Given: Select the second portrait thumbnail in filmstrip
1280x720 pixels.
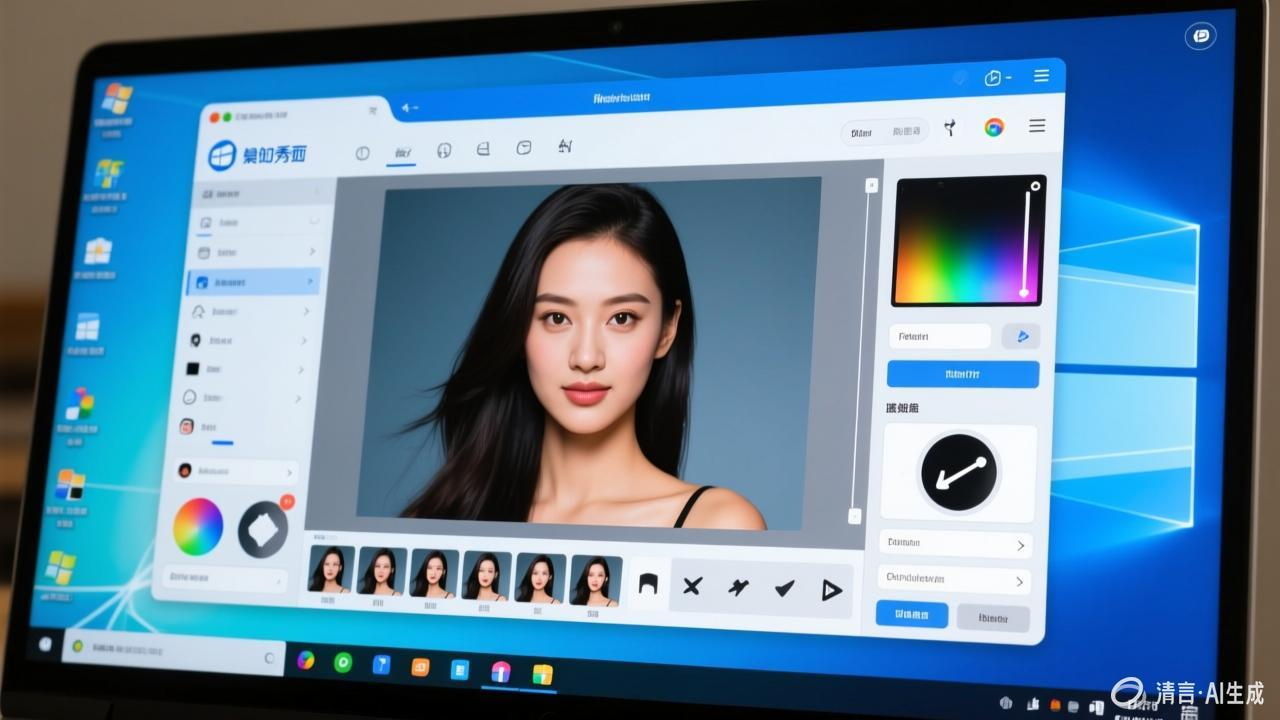Looking at the screenshot, I should (382, 572).
